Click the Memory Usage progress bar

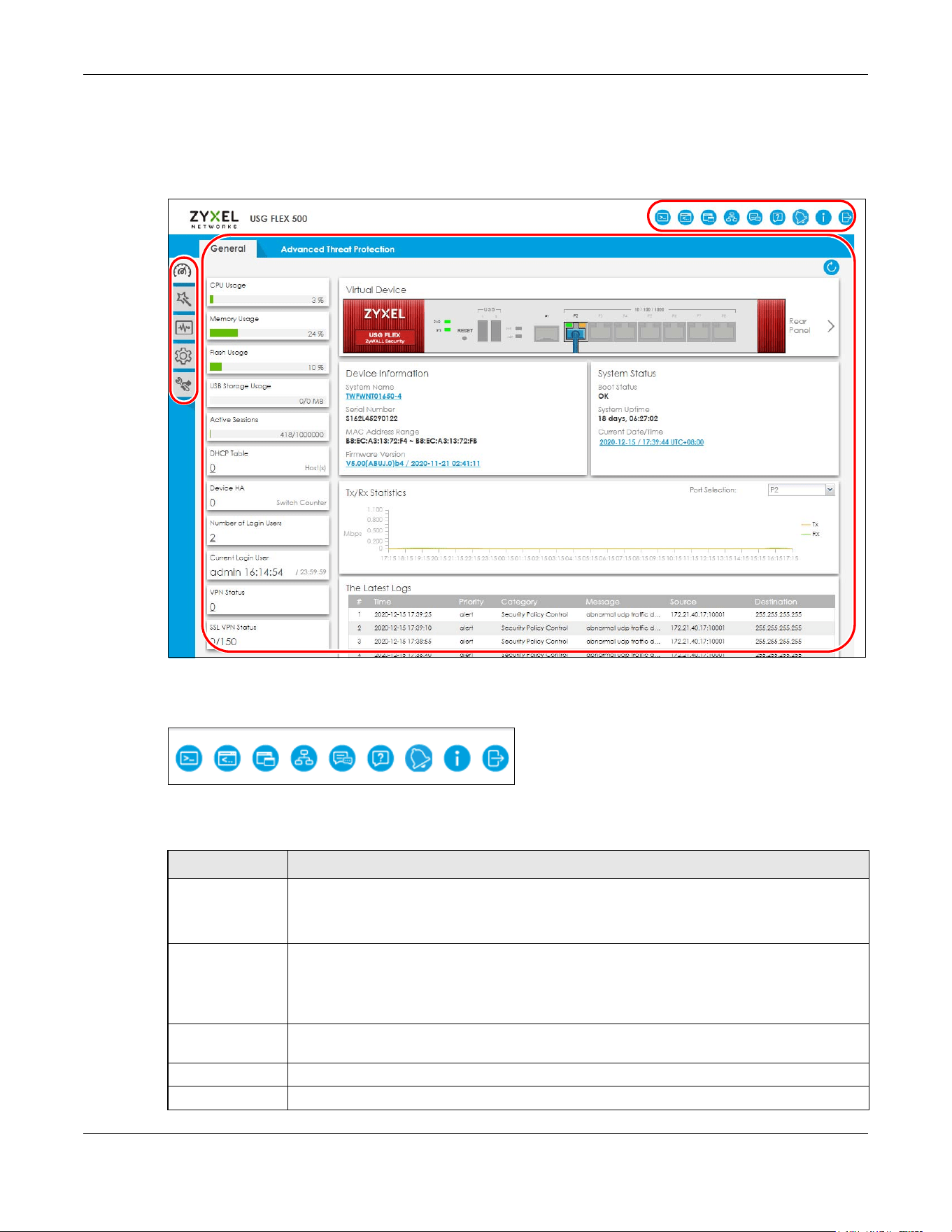[x=267, y=333]
